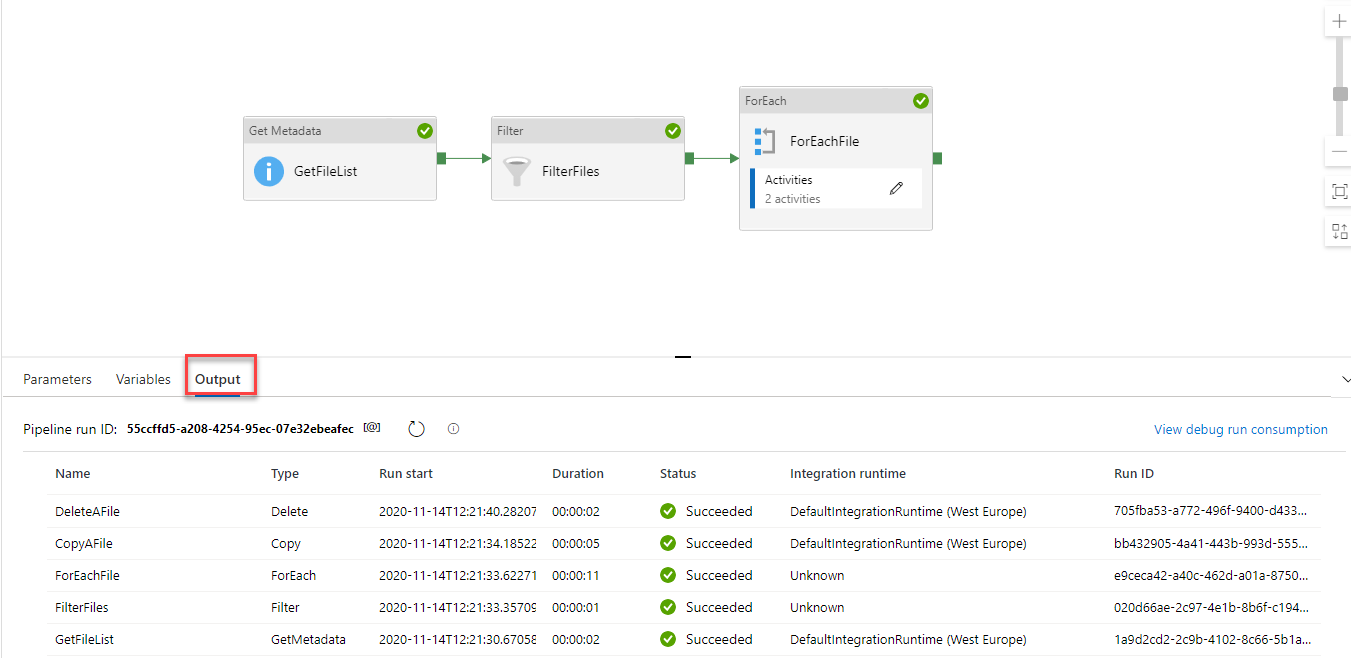Screen dimensions: 1351x658
Task: Open the Parameters tab
Action: tap(57, 380)
